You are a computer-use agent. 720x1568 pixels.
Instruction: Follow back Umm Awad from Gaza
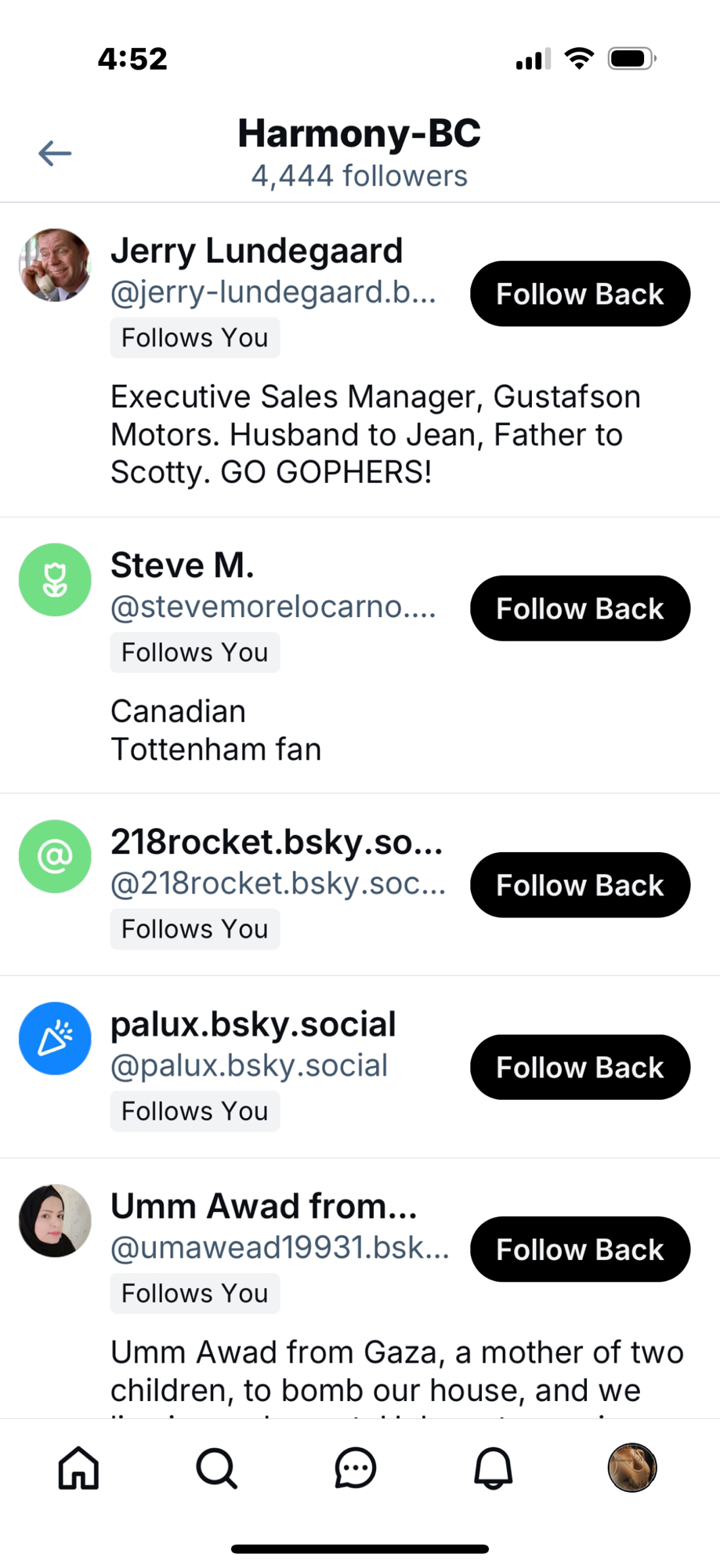[580, 1249]
